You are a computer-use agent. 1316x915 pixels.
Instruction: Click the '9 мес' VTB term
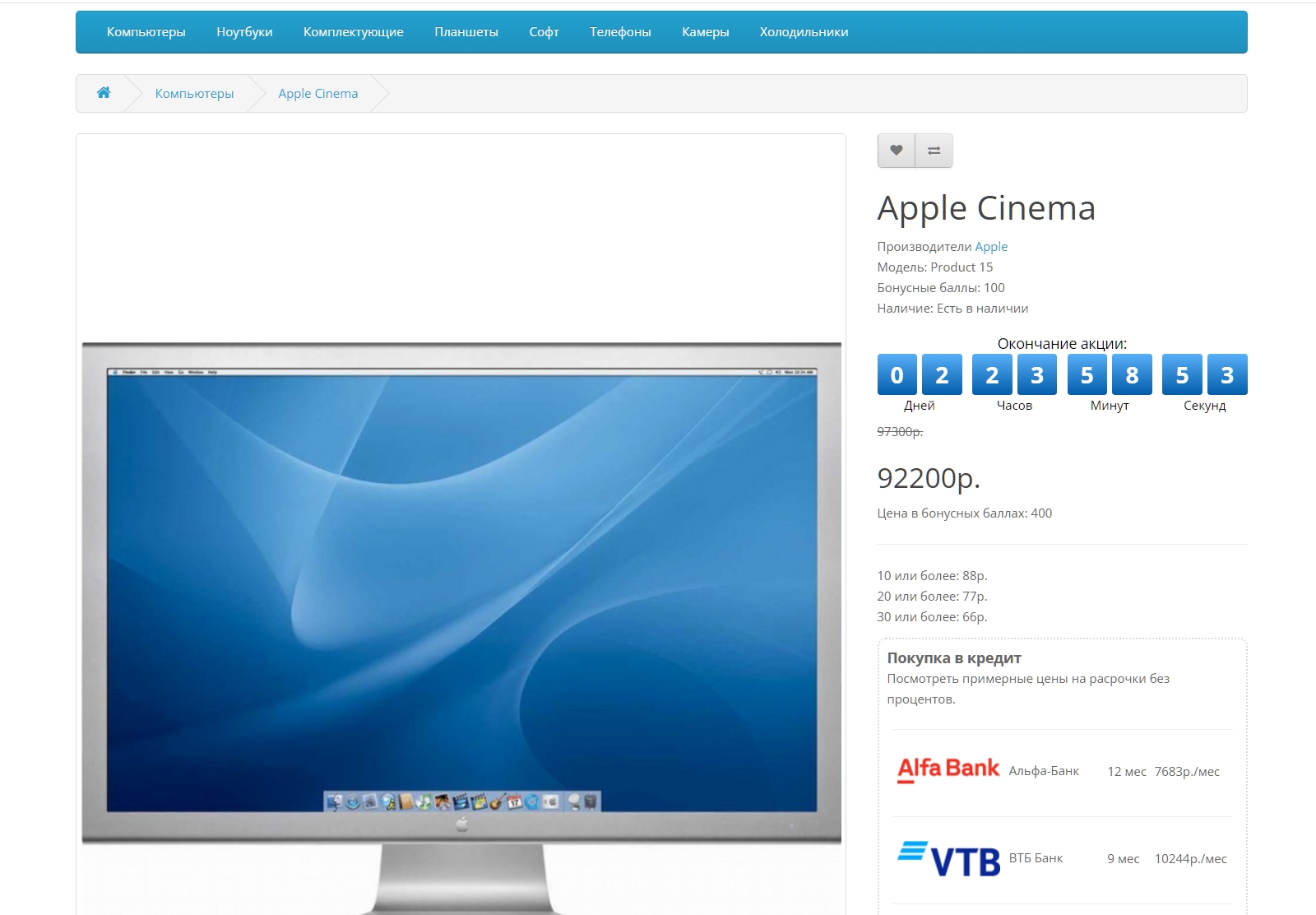point(1124,859)
